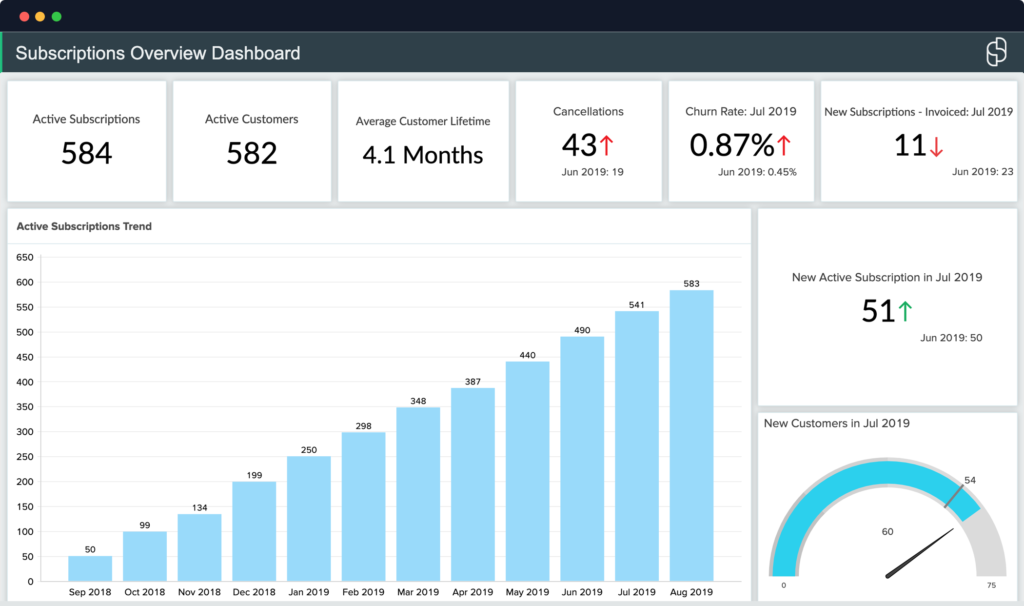Screen dimensions: 1024x606
Task: Open the Active Customers 582 value
Action: (x=251, y=153)
